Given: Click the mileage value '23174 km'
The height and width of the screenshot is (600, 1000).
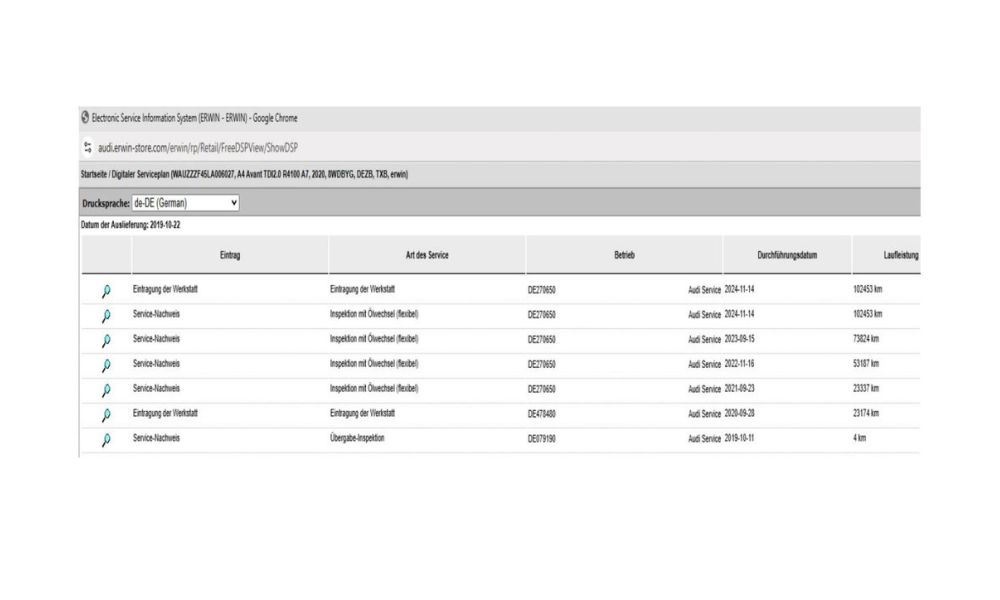Looking at the screenshot, I should pyautogui.click(x=866, y=413).
